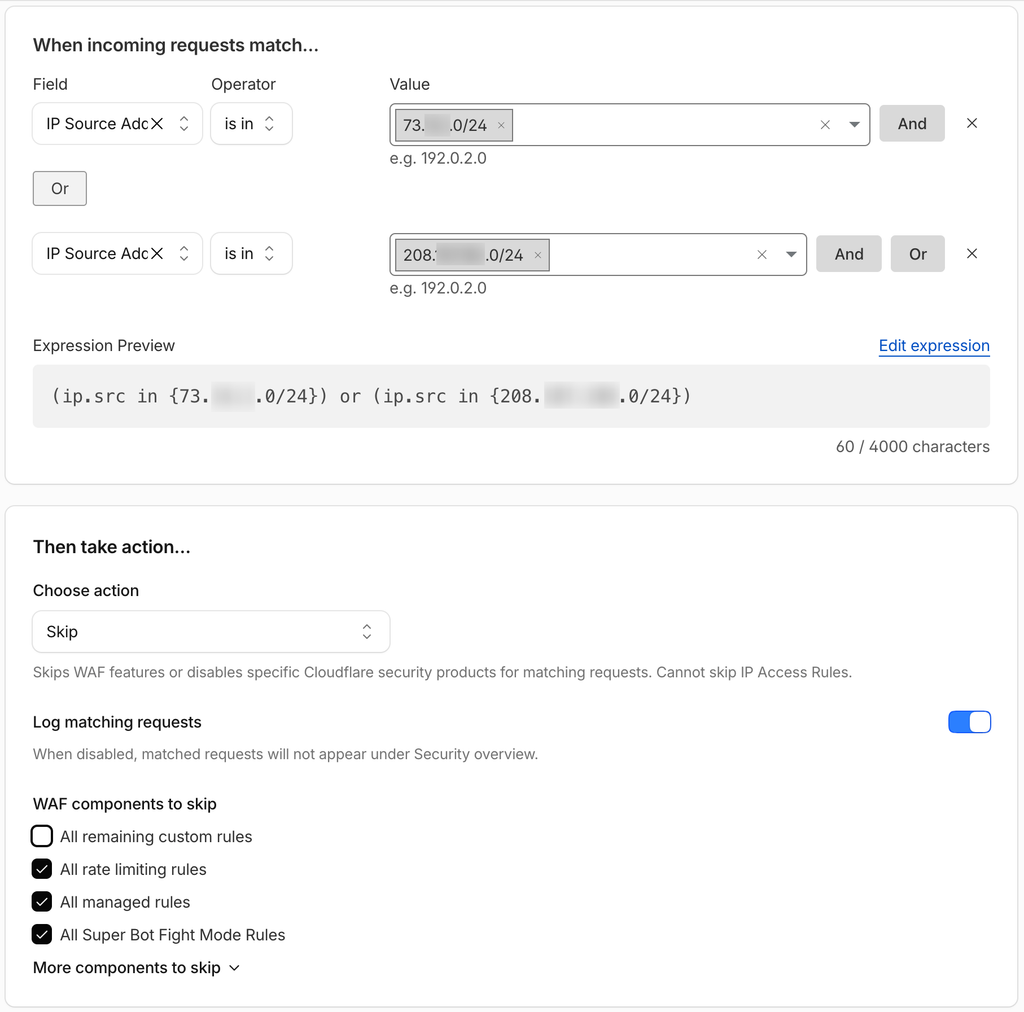Uncheck All Super Bot Fight Mode Rules

tap(42, 934)
